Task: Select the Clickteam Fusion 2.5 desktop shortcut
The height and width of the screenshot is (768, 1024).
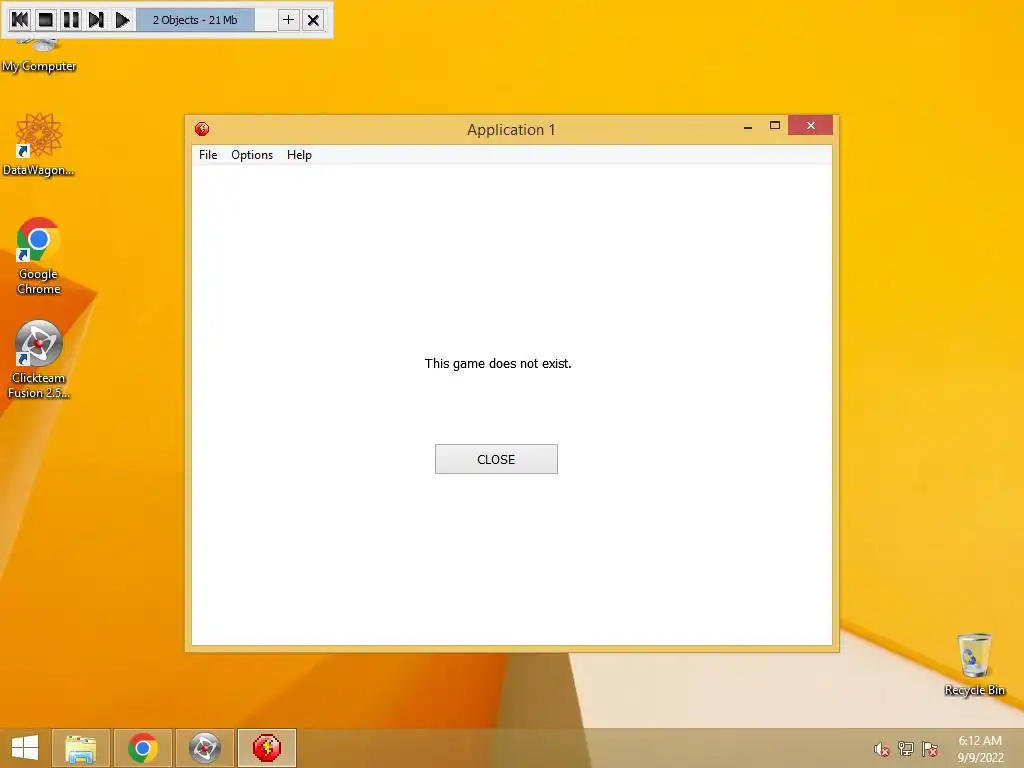Action: [39, 359]
